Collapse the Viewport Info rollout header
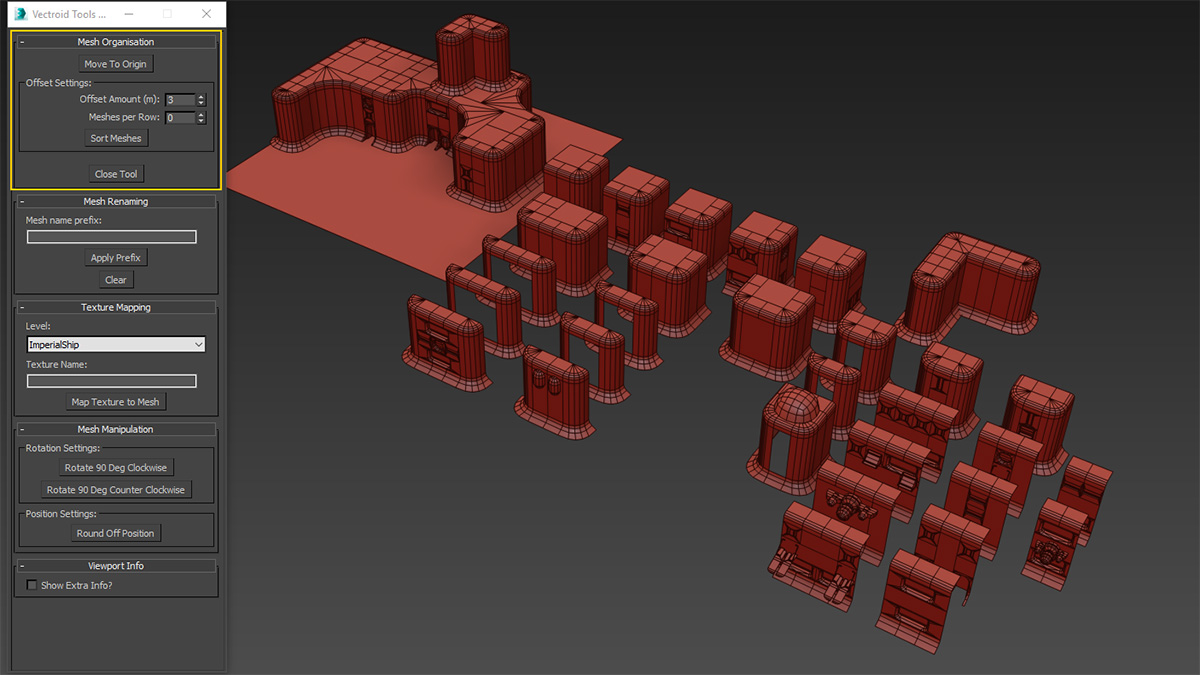The height and width of the screenshot is (675, 1200). pos(116,565)
